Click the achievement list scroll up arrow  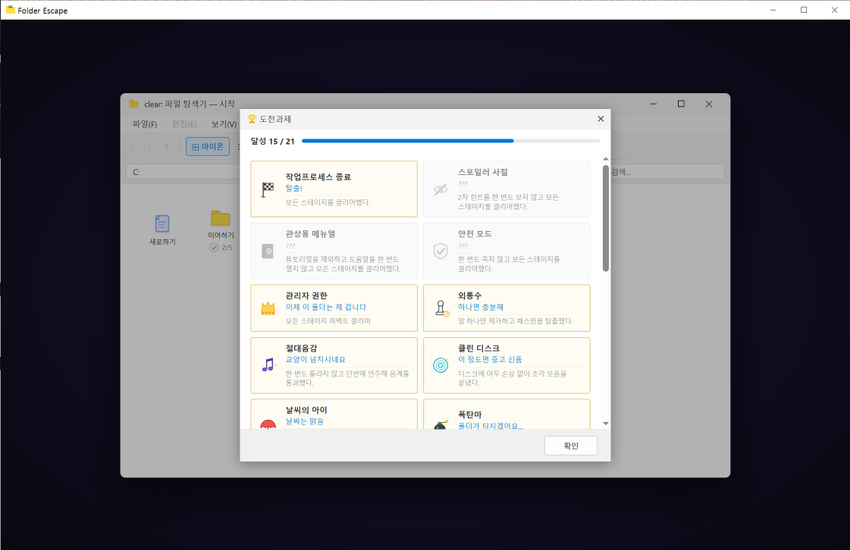(x=606, y=159)
